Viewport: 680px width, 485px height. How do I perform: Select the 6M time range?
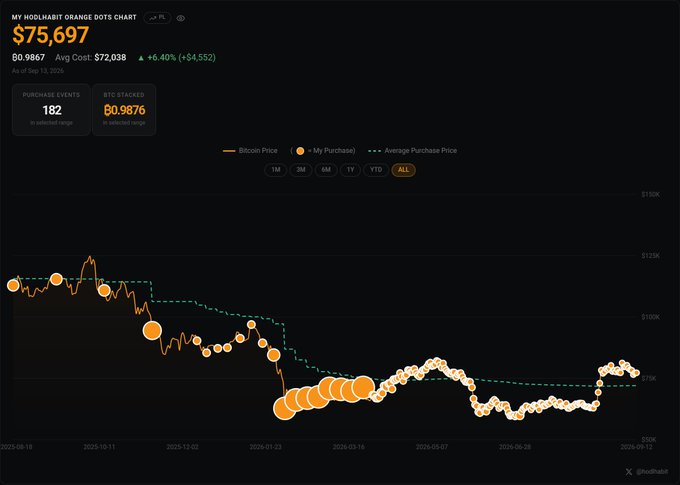click(326, 170)
